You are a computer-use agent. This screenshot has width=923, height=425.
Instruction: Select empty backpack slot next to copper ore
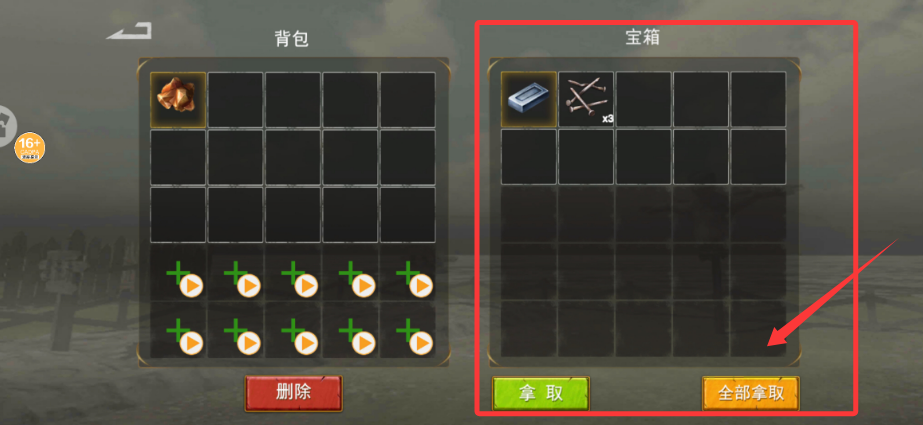[x=235, y=99]
